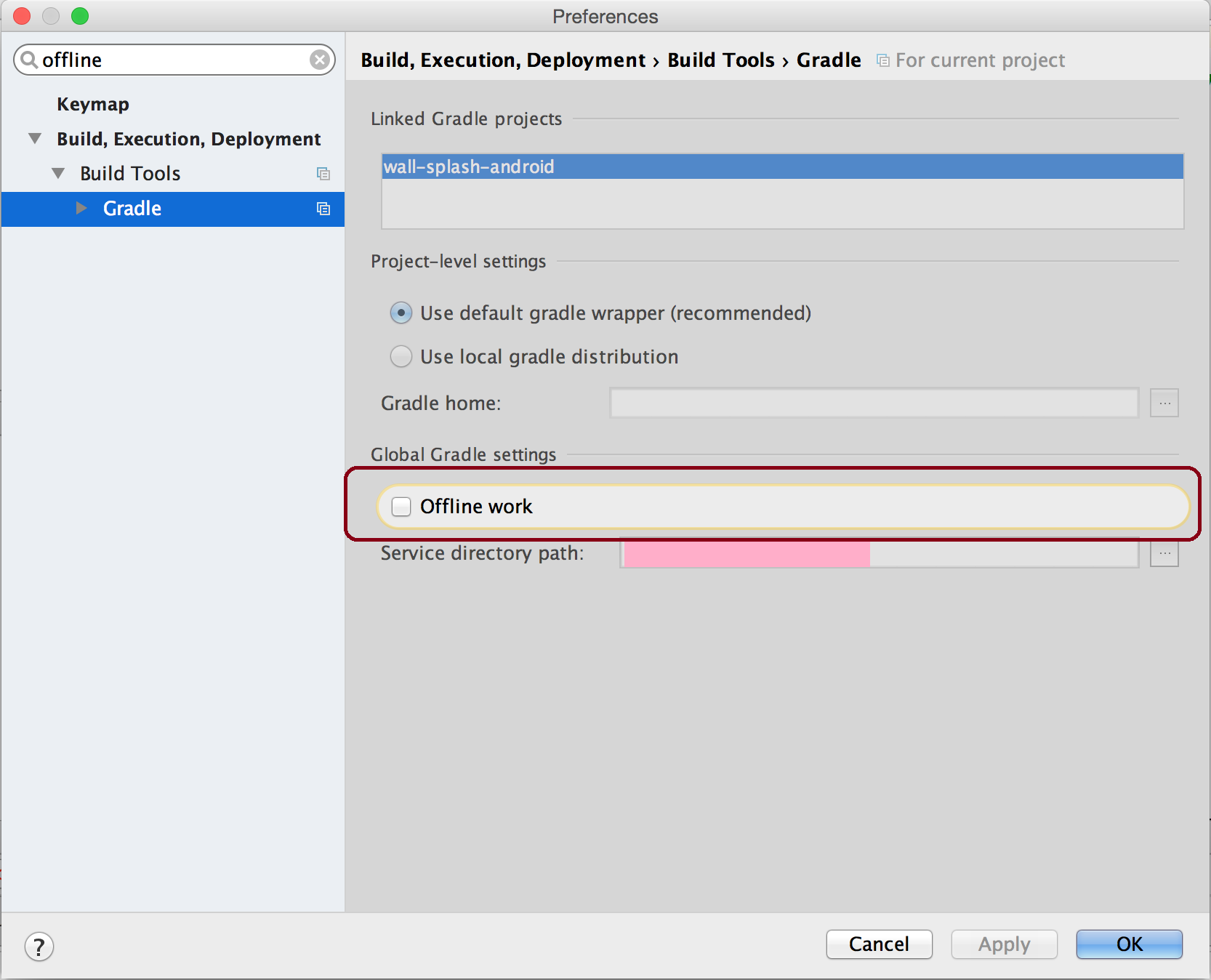The image size is (1211, 980).
Task: Click the Service directory path field
Action: (x=879, y=553)
